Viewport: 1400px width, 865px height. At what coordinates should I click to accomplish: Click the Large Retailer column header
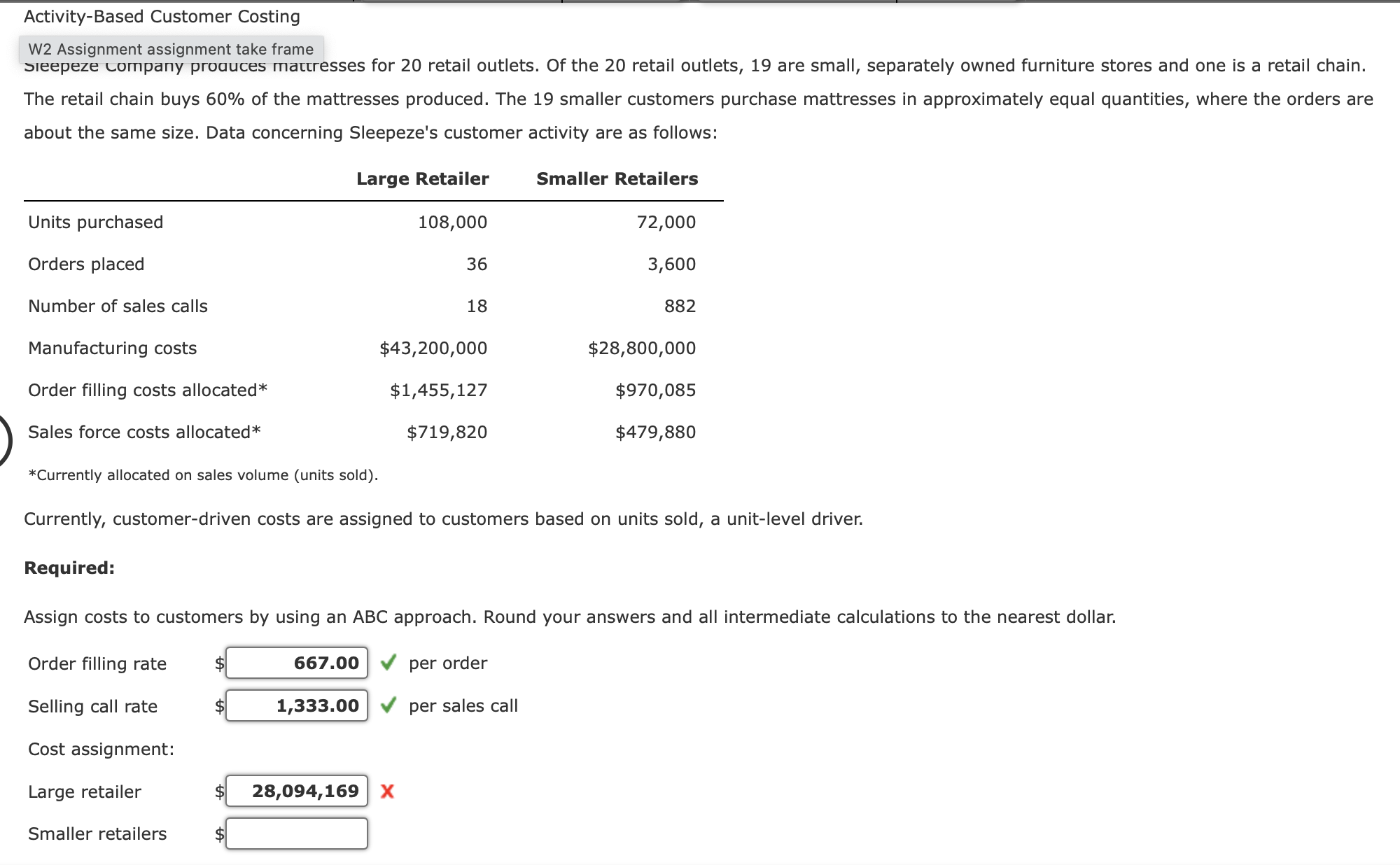[422, 178]
